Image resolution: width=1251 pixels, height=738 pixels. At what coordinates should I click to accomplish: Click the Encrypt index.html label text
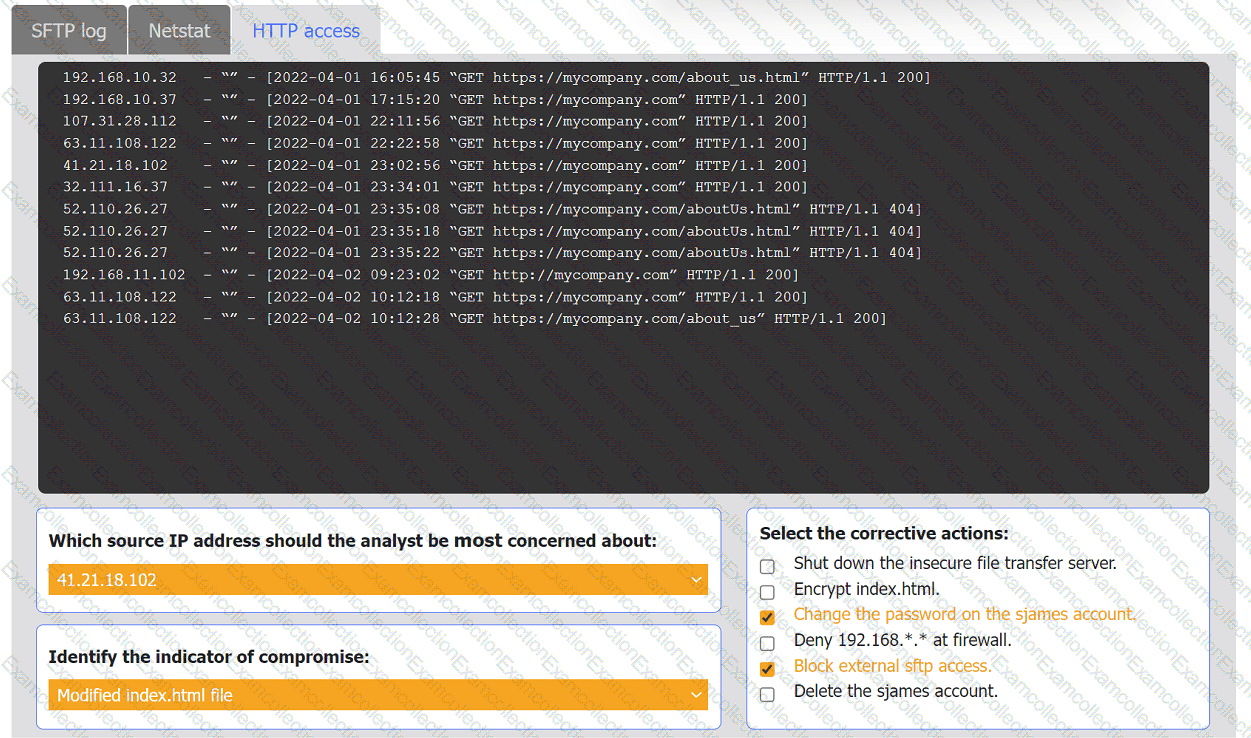866,589
